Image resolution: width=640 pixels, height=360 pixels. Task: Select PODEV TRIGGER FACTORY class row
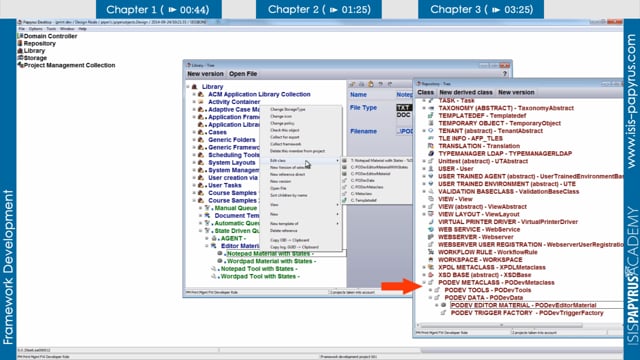click(527, 313)
